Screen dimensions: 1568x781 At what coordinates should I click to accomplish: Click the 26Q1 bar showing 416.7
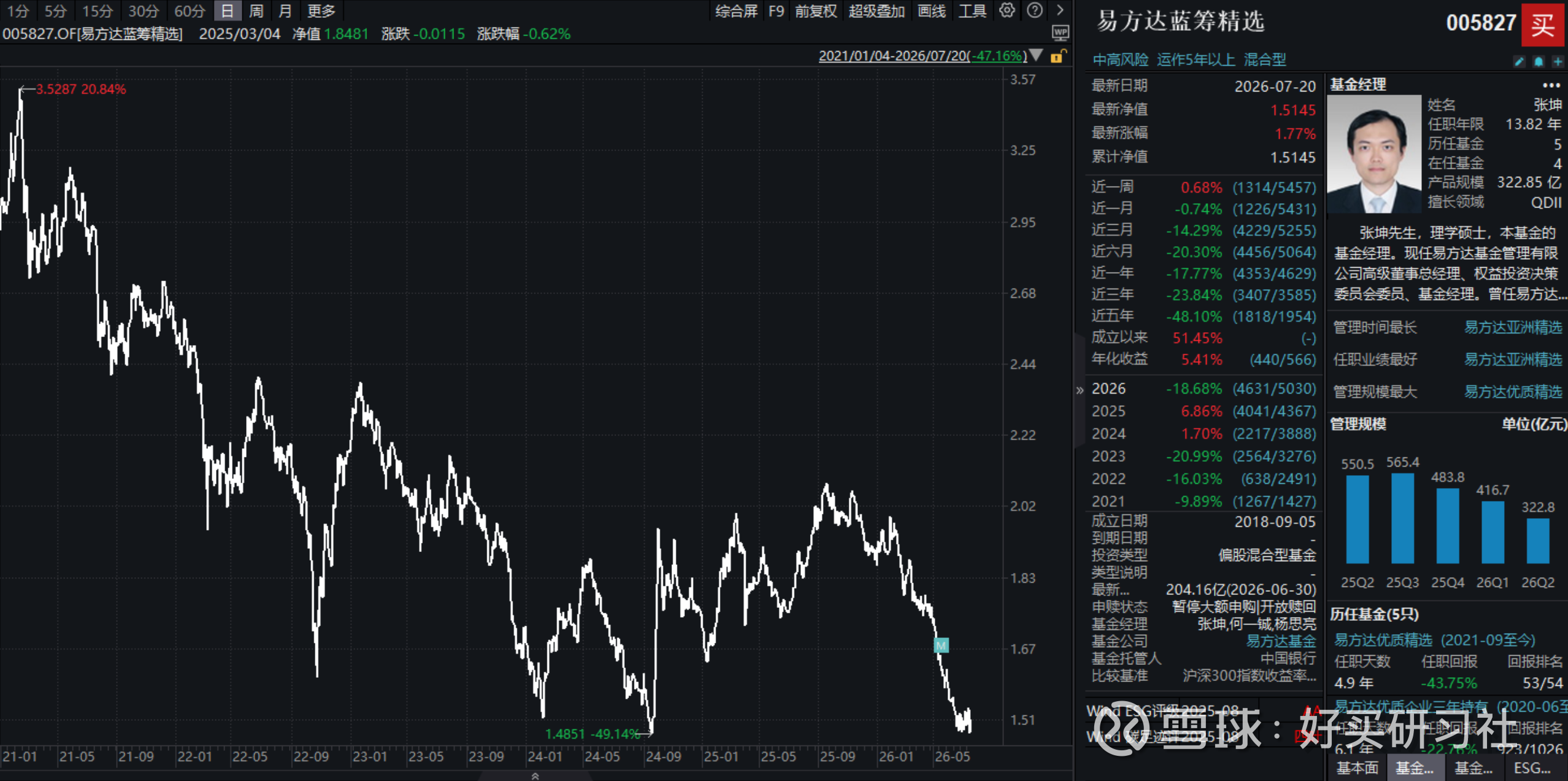[1493, 532]
